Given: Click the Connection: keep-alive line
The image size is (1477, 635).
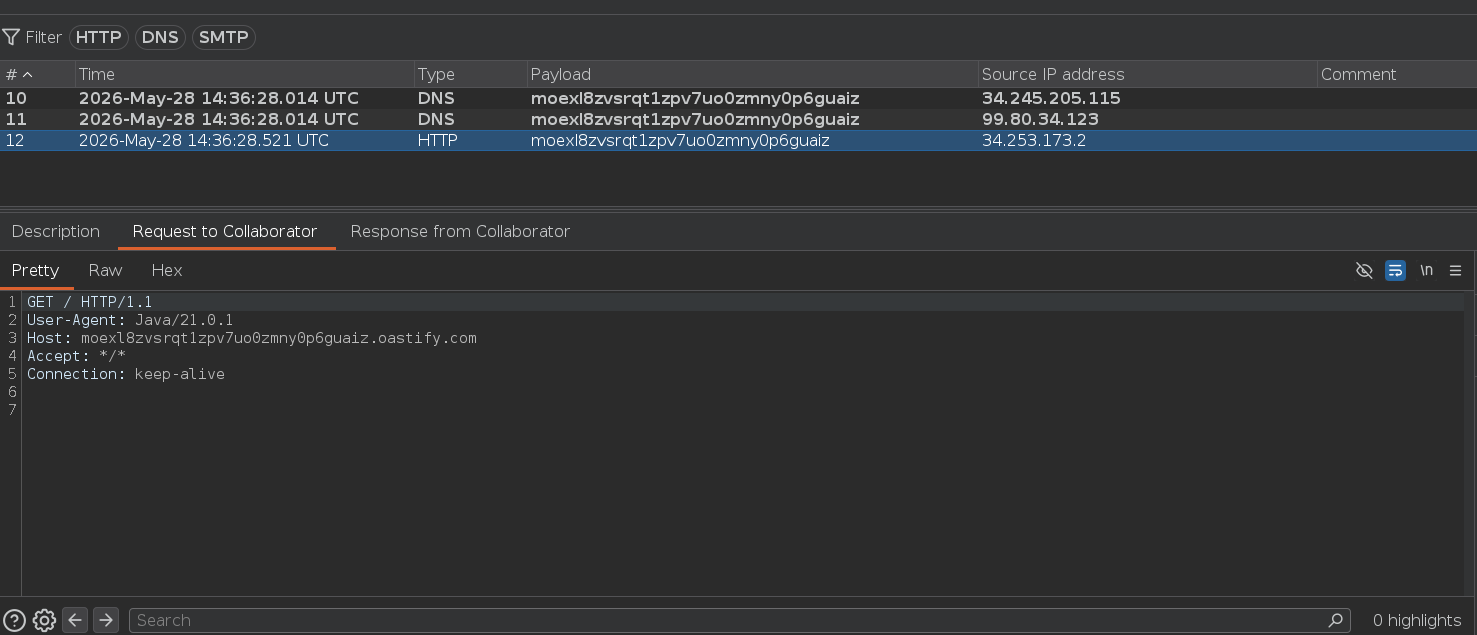Looking at the screenshot, I should (x=126, y=374).
